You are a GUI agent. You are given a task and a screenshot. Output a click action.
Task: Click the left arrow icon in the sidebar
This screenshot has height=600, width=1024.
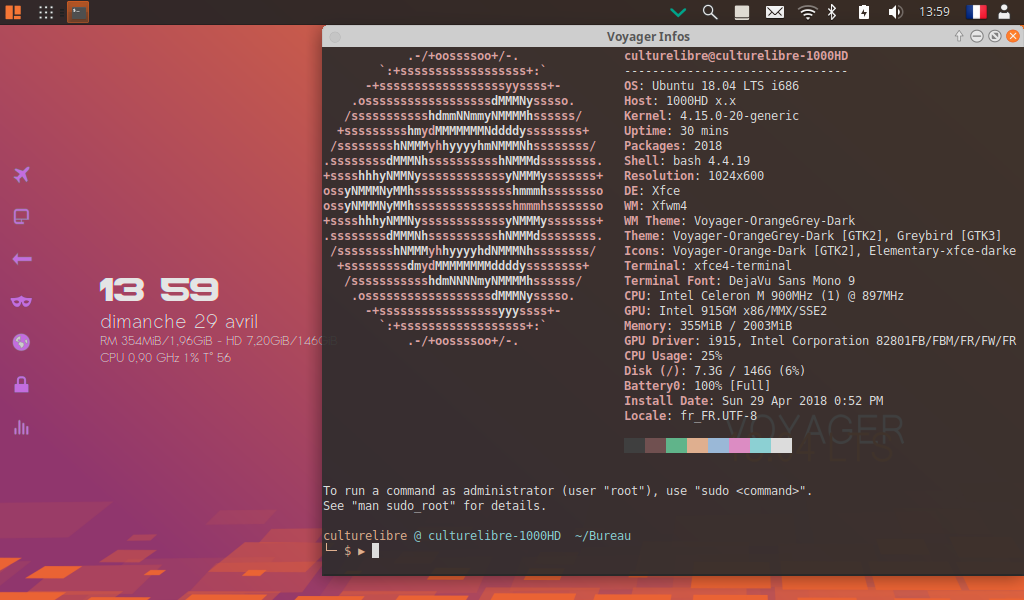(21, 259)
